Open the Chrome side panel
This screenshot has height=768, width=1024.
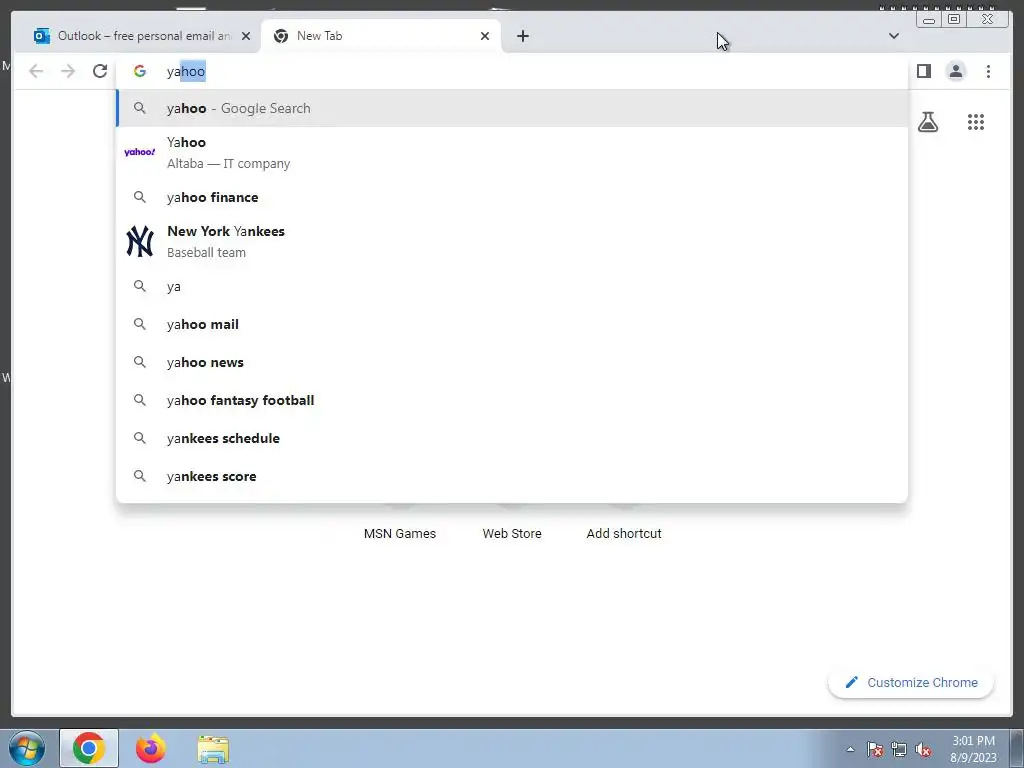tap(923, 71)
